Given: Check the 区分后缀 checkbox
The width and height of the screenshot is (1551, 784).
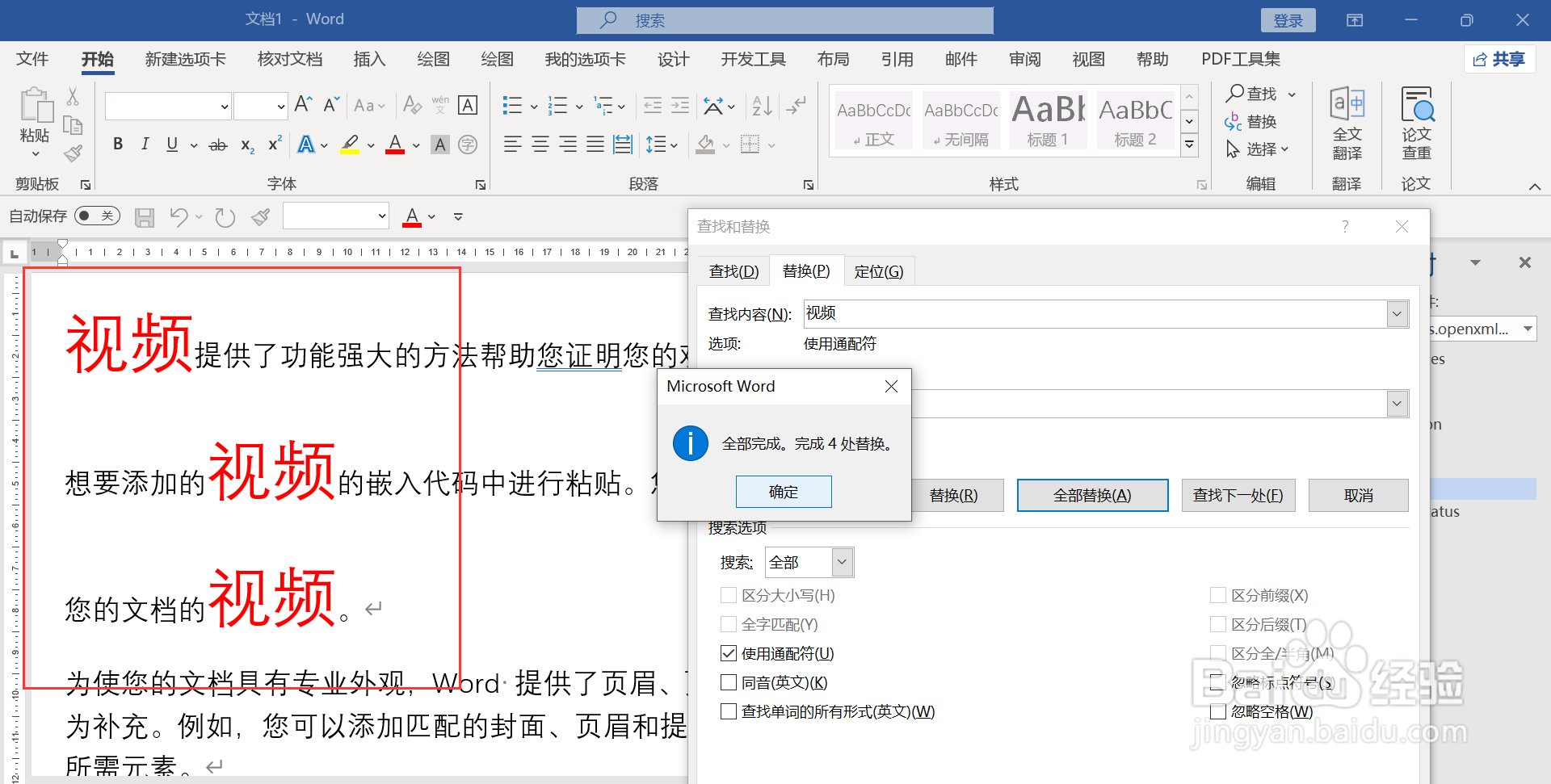Looking at the screenshot, I should 1218,624.
